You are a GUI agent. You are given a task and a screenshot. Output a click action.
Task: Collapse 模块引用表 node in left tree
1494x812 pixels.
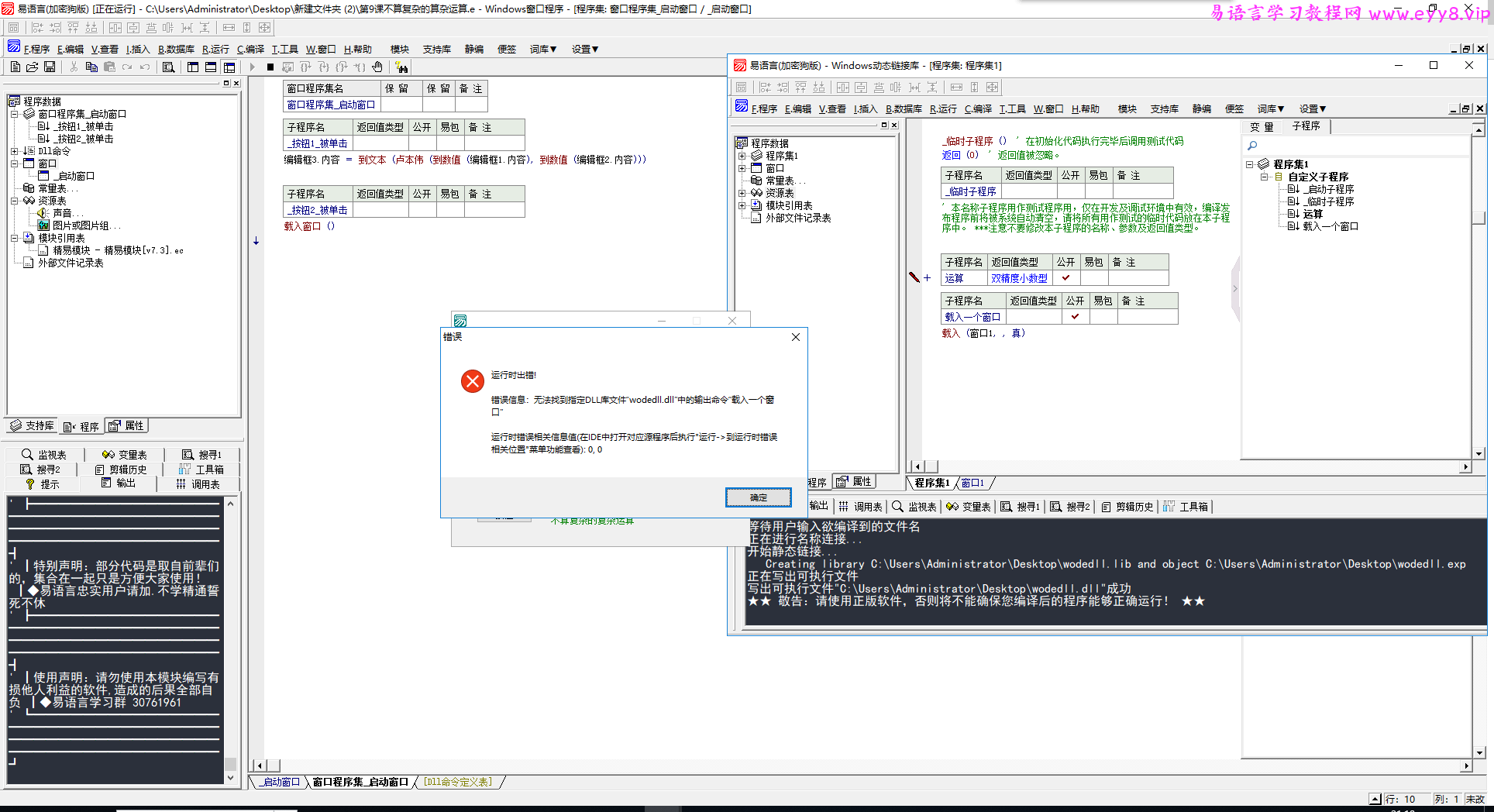pos(14,238)
